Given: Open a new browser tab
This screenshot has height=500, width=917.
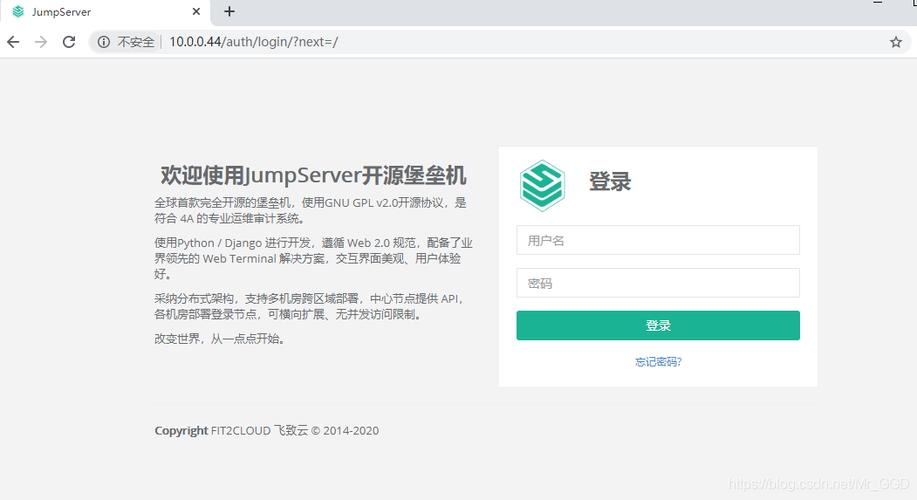Looking at the screenshot, I should point(229,12).
